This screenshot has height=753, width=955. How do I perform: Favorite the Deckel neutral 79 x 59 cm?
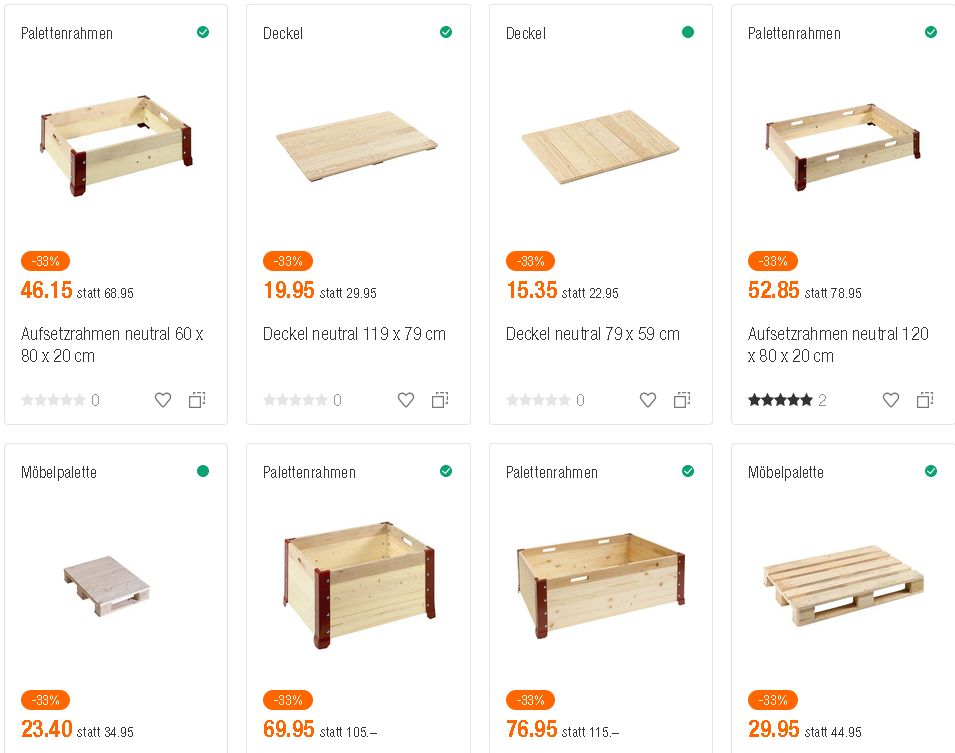tap(648, 400)
